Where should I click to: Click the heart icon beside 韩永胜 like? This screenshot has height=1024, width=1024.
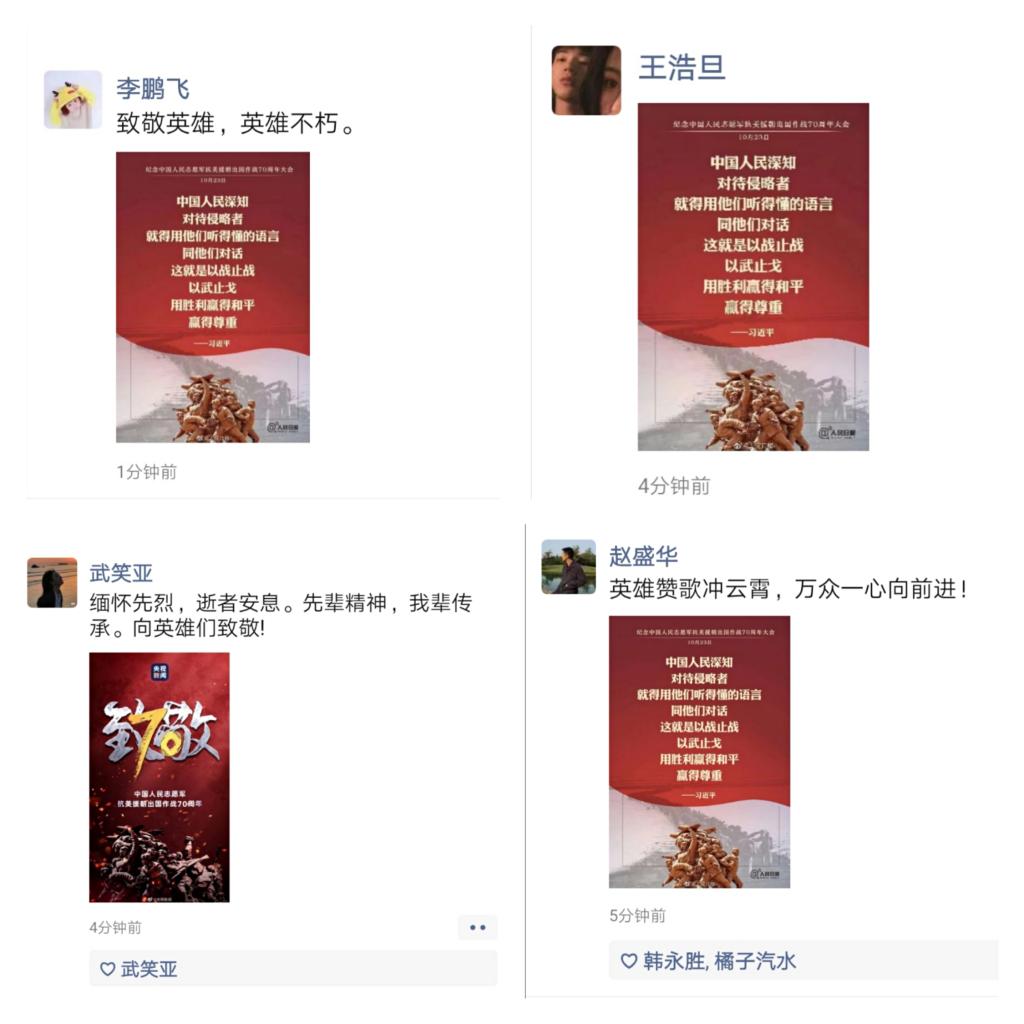(628, 960)
